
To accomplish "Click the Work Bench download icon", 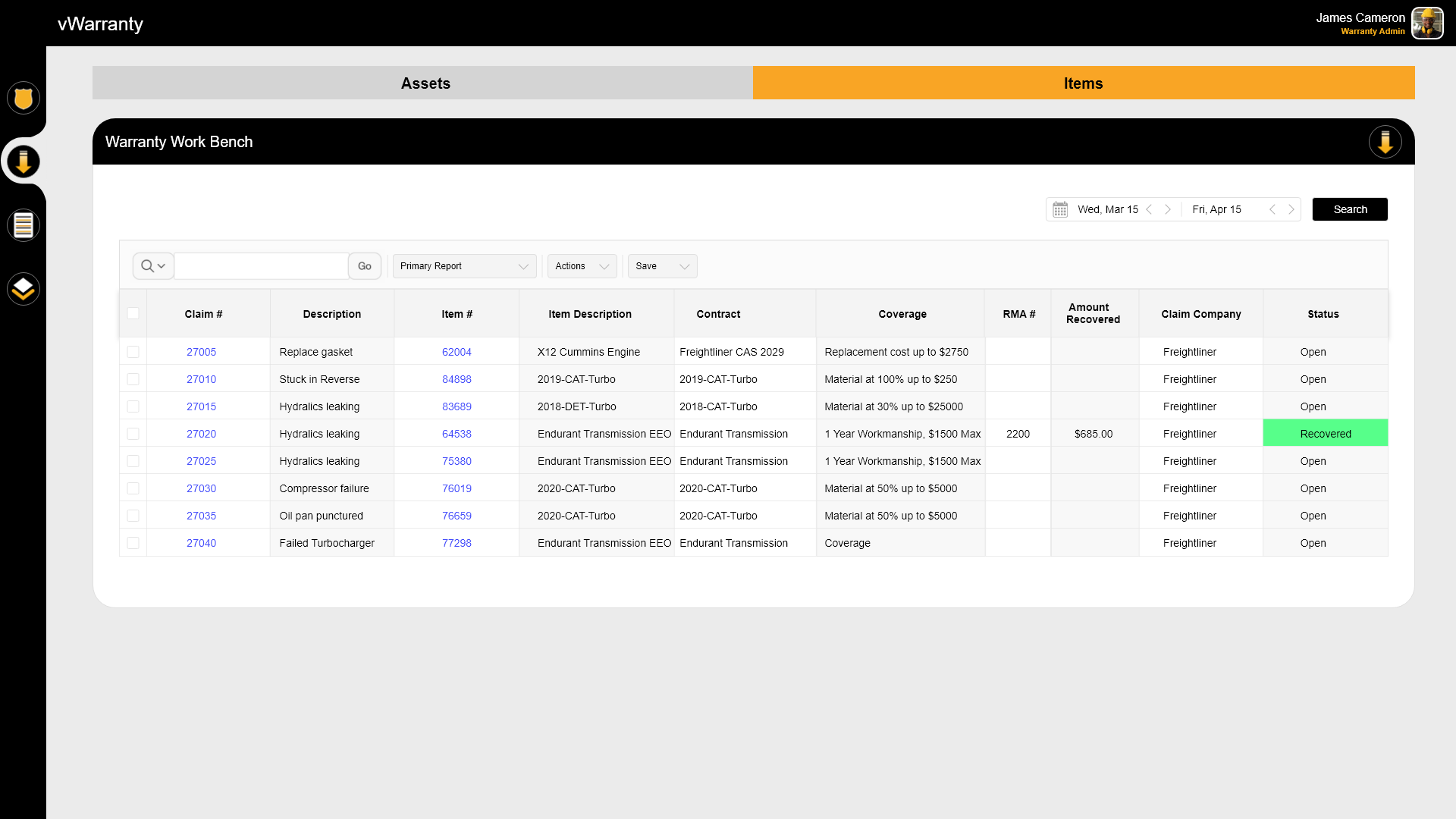I will coord(1385,142).
